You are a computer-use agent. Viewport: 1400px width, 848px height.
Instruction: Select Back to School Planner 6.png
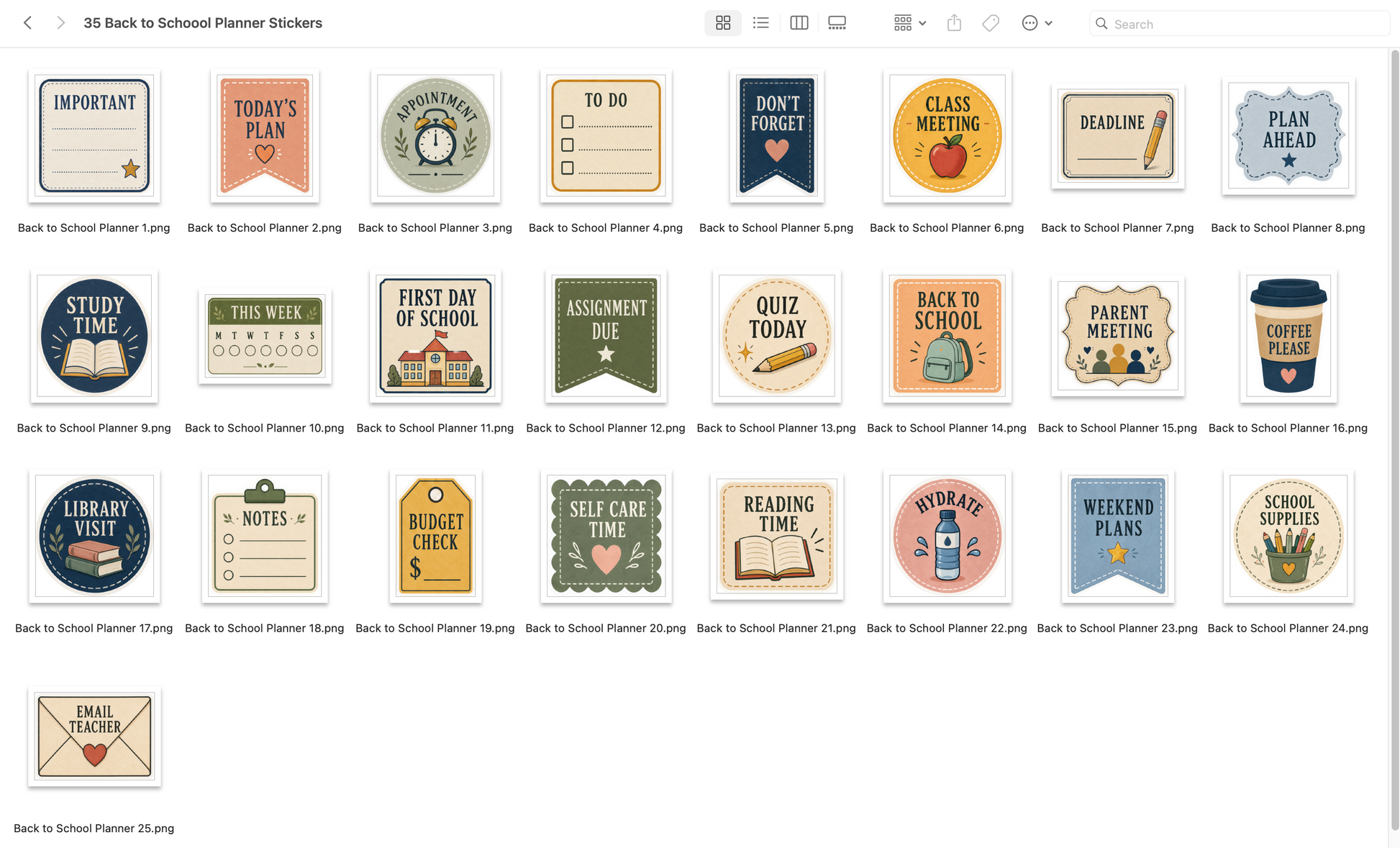pos(947,135)
